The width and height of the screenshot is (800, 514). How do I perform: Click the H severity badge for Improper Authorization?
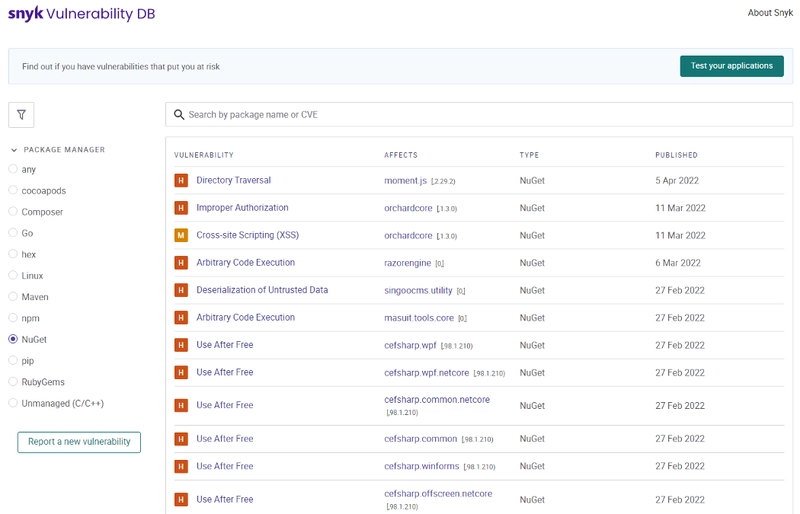[x=181, y=208]
